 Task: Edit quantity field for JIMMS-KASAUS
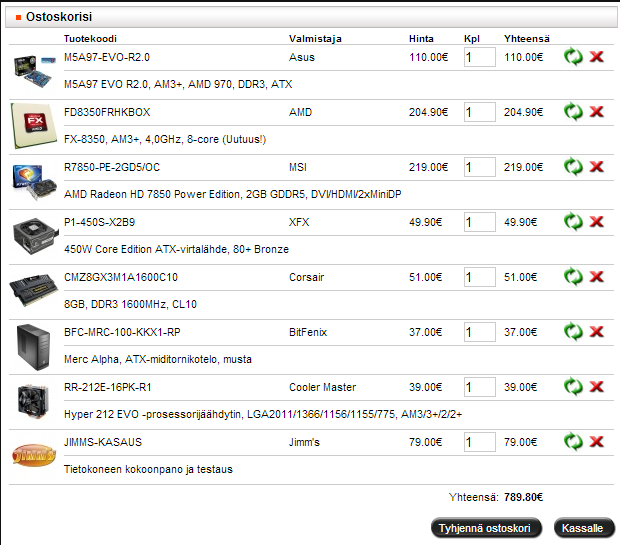480,442
